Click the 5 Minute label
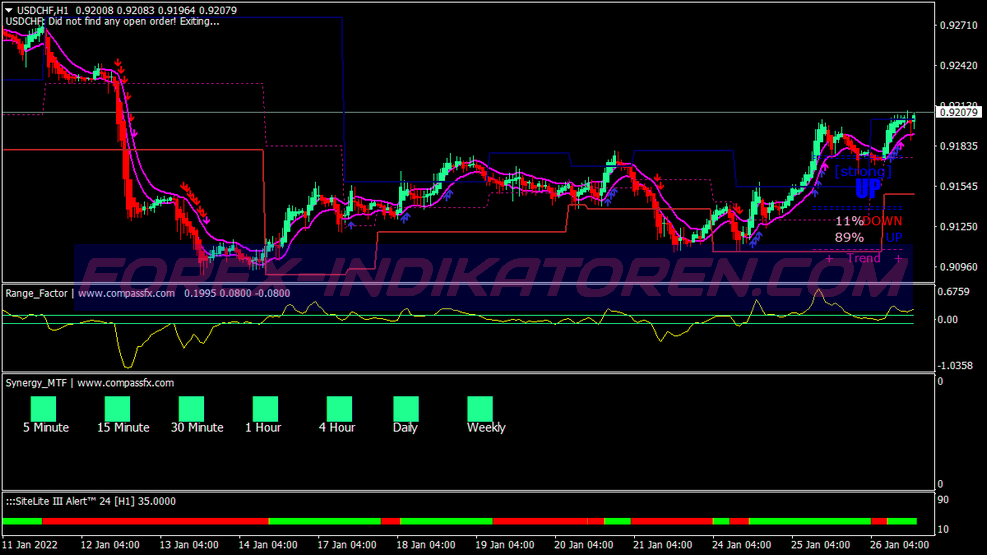Viewport: 987px width, 555px height. click(46, 427)
